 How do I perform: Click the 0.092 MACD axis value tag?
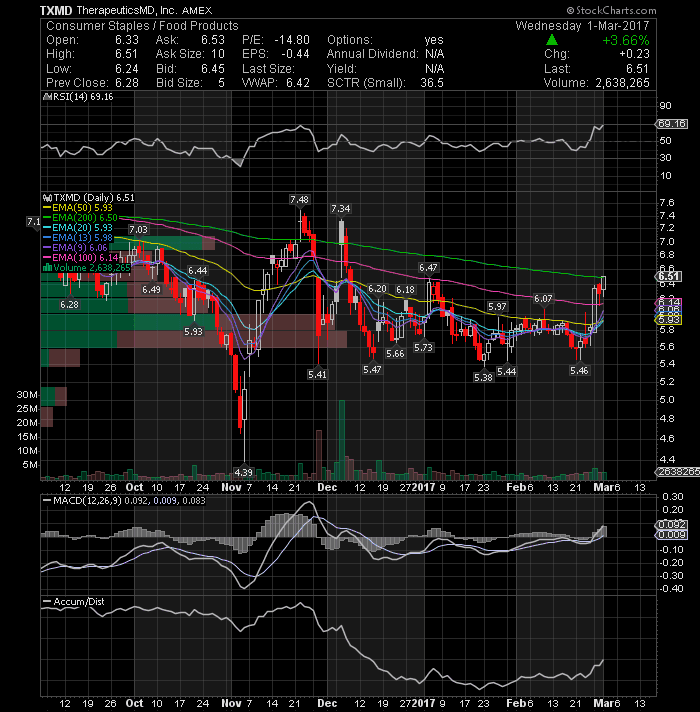coord(671,524)
